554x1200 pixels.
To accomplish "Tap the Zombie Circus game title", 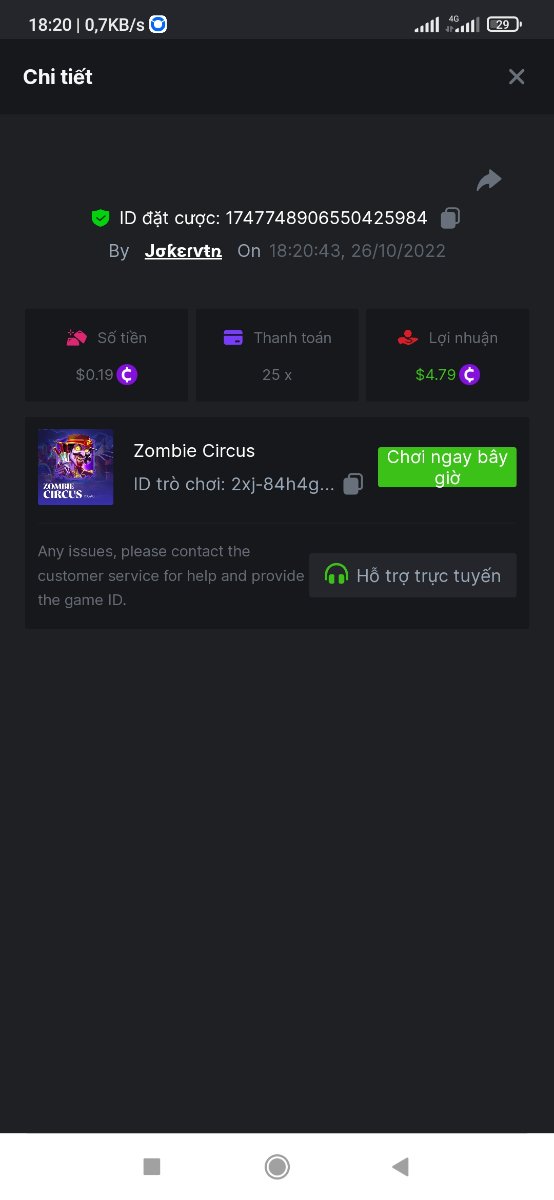I will (194, 450).
